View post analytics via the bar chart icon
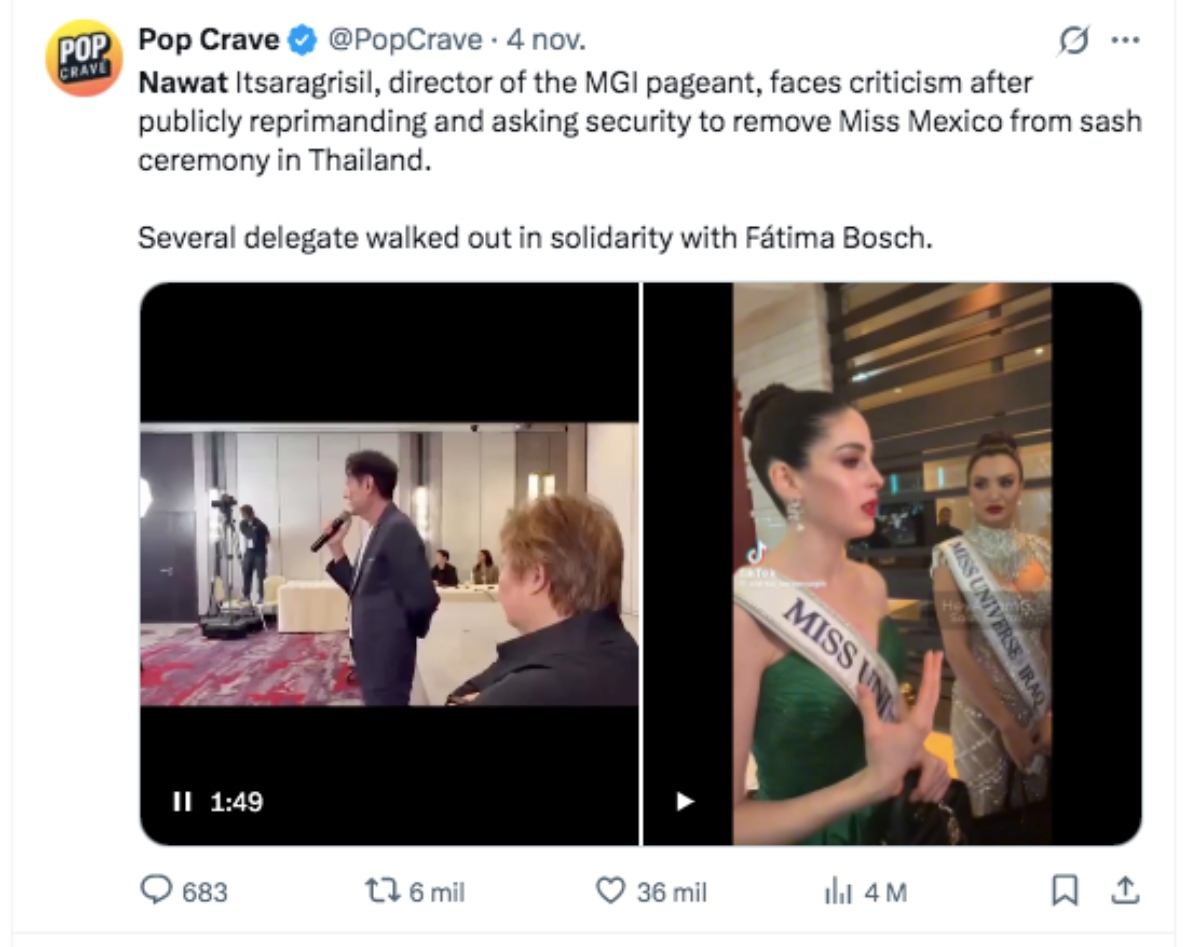 pos(836,891)
